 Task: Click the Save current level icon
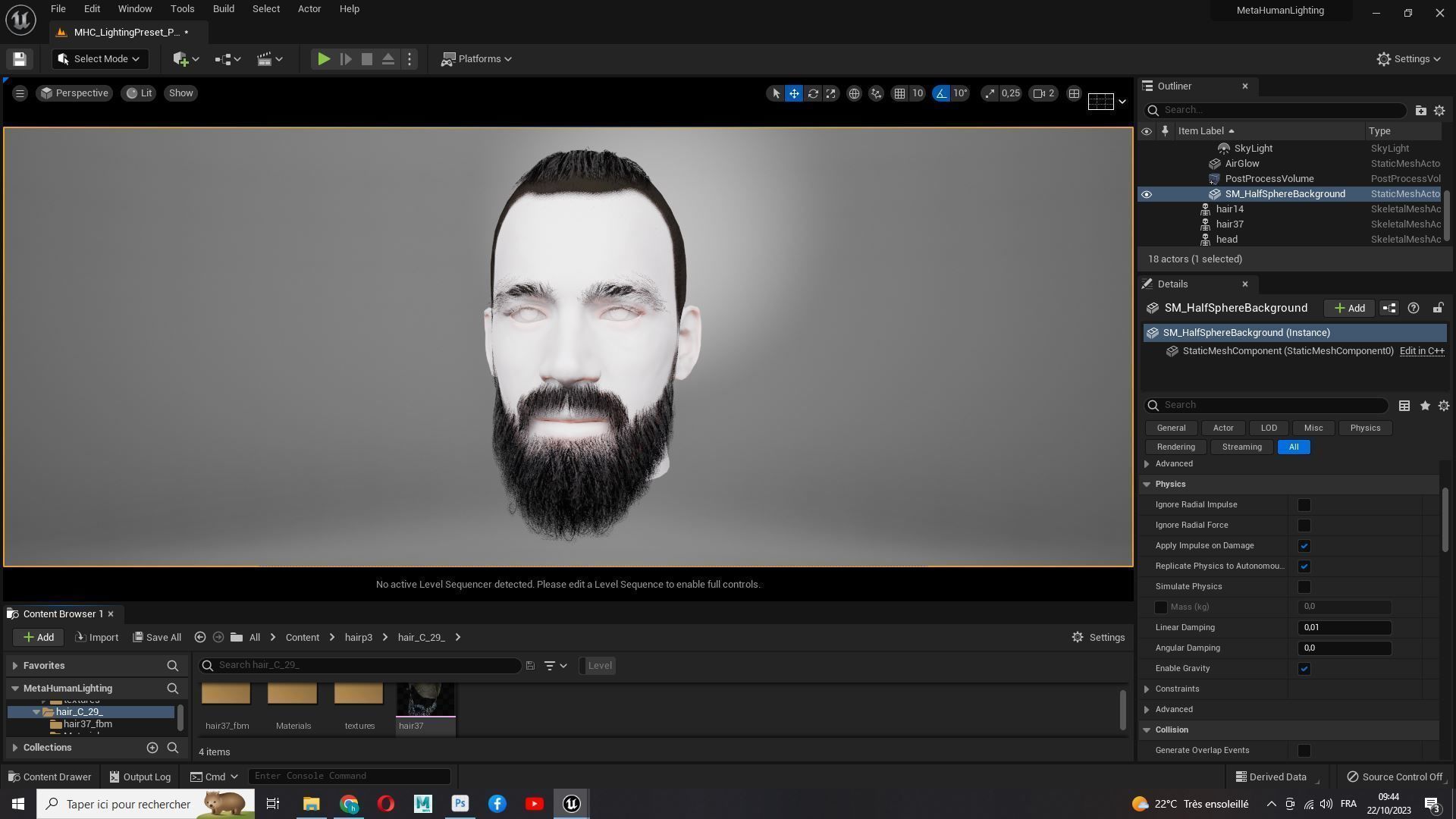point(20,59)
